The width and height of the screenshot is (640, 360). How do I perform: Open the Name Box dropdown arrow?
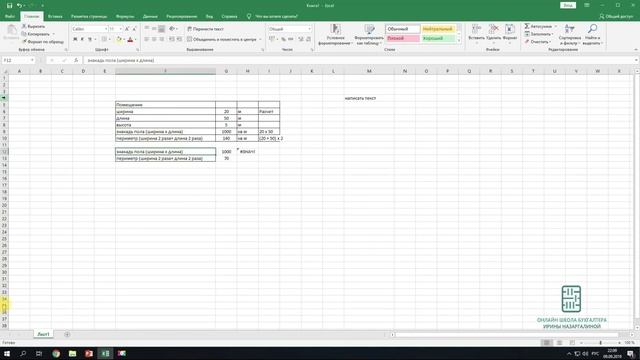coord(32,60)
